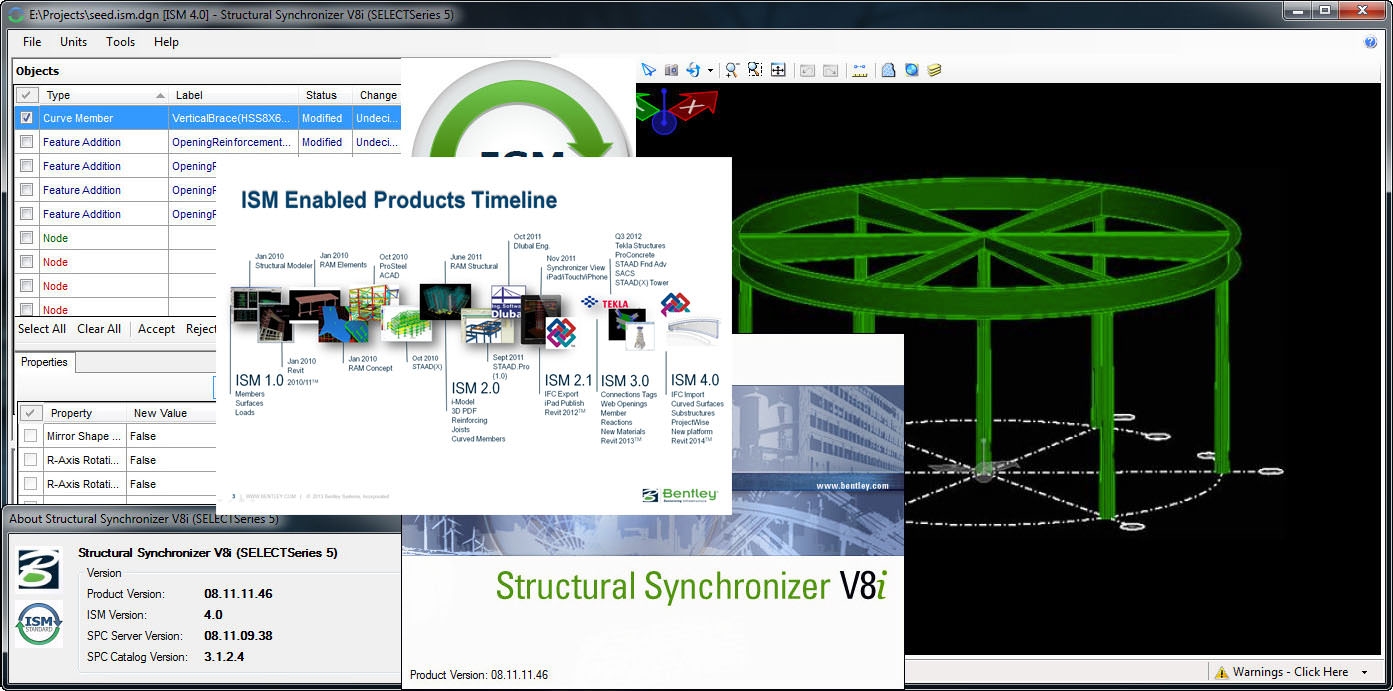The image size is (1393, 691).
Task: Select the measure distance tool
Action: point(858,70)
